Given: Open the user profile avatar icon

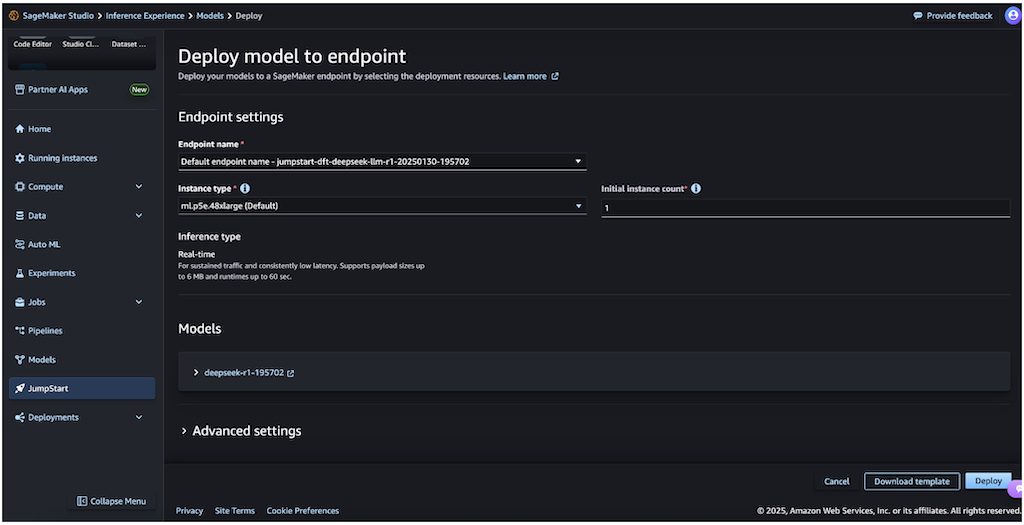Looking at the screenshot, I should click(x=1012, y=15).
